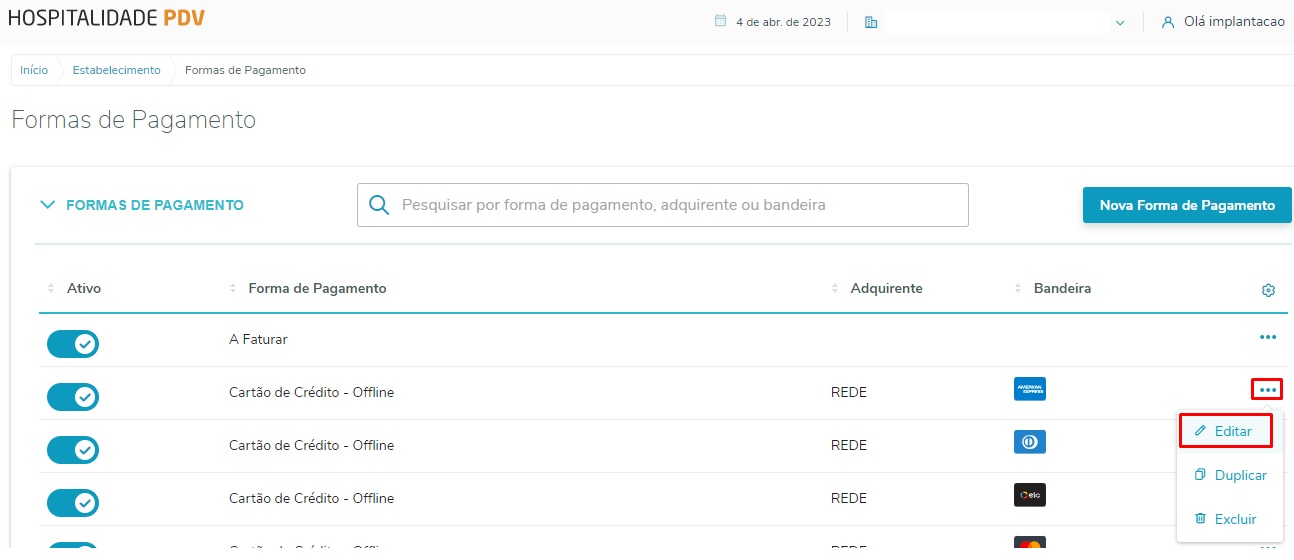
Task: Click the date 4 de abr. de 2023
Action: pos(783,22)
